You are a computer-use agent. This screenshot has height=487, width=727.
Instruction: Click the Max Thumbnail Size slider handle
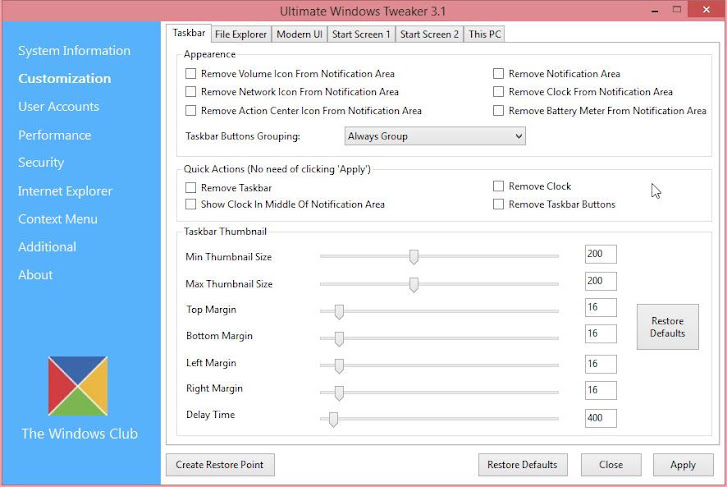[414, 284]
